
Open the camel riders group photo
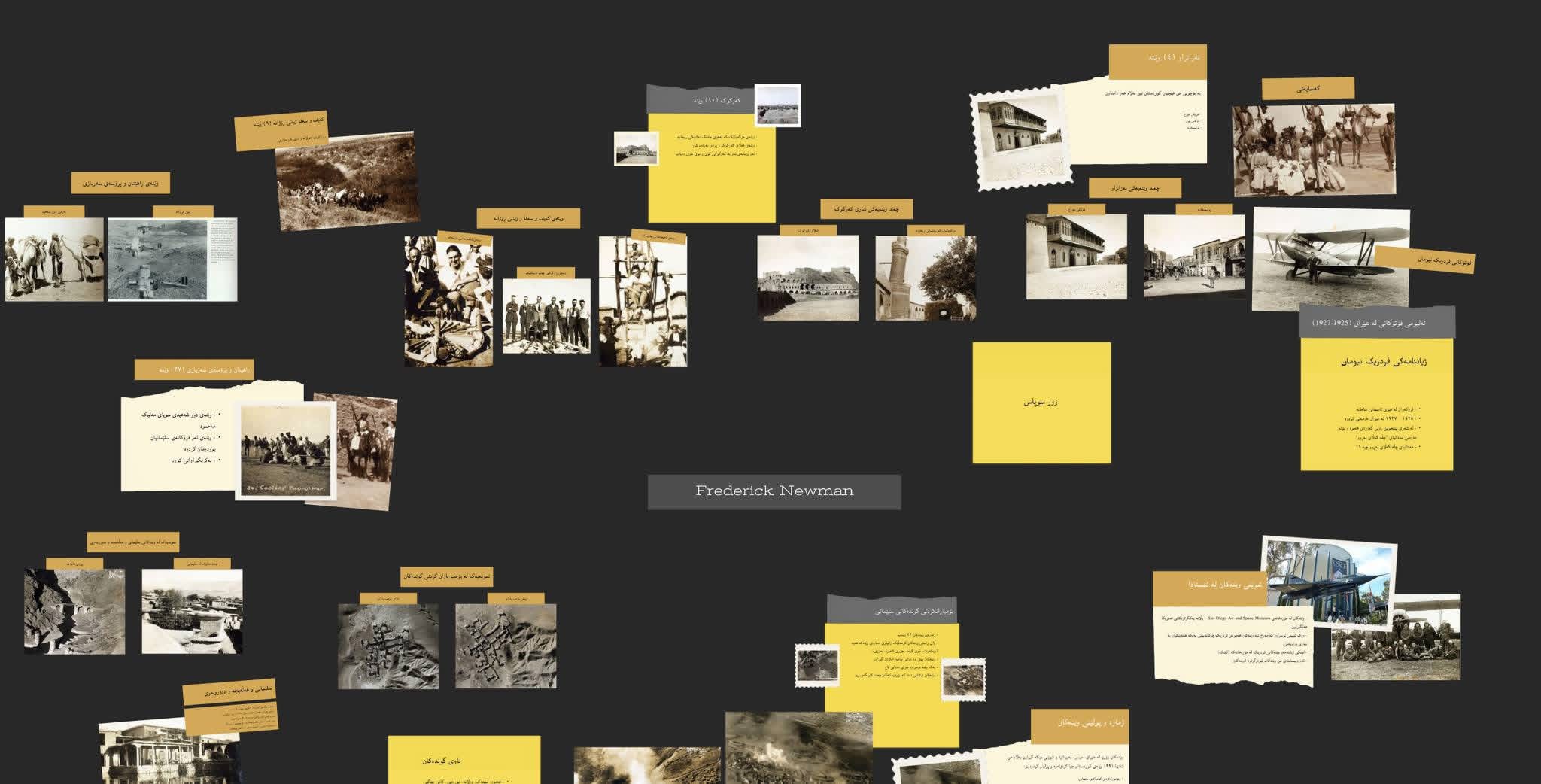[x=1313, y=150]
